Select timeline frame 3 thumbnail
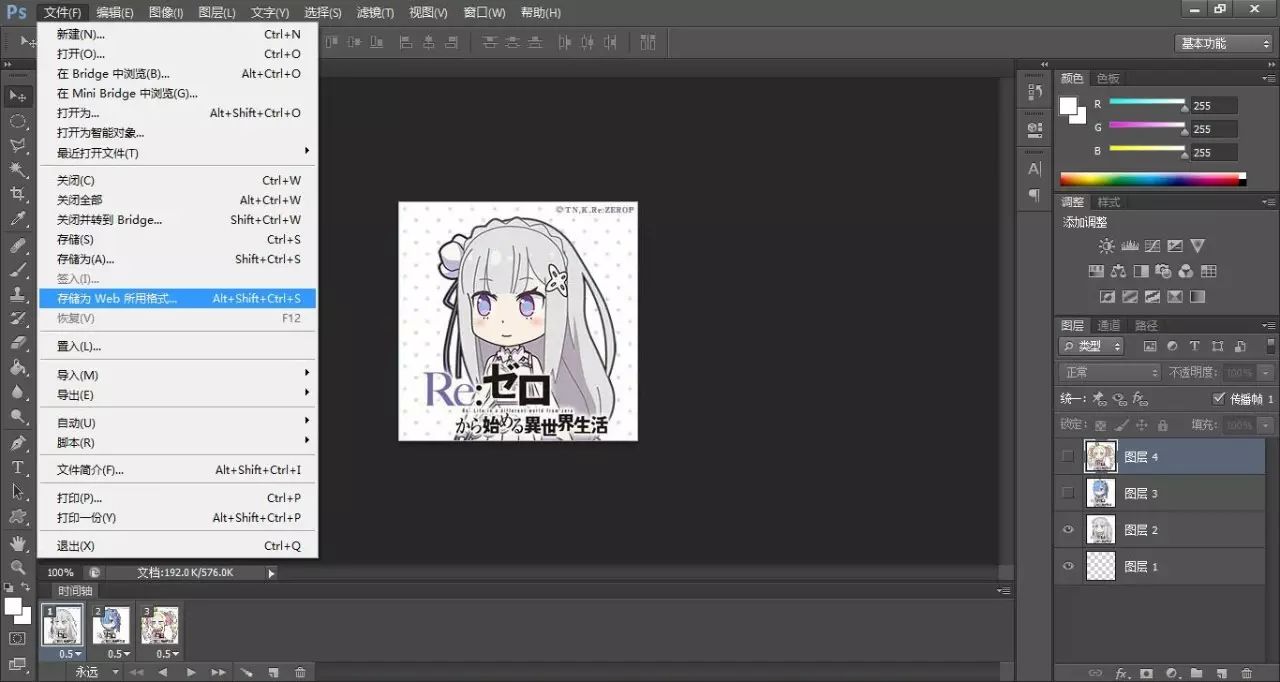Screen dimensions: 1280x682 (x=160, y=625)
